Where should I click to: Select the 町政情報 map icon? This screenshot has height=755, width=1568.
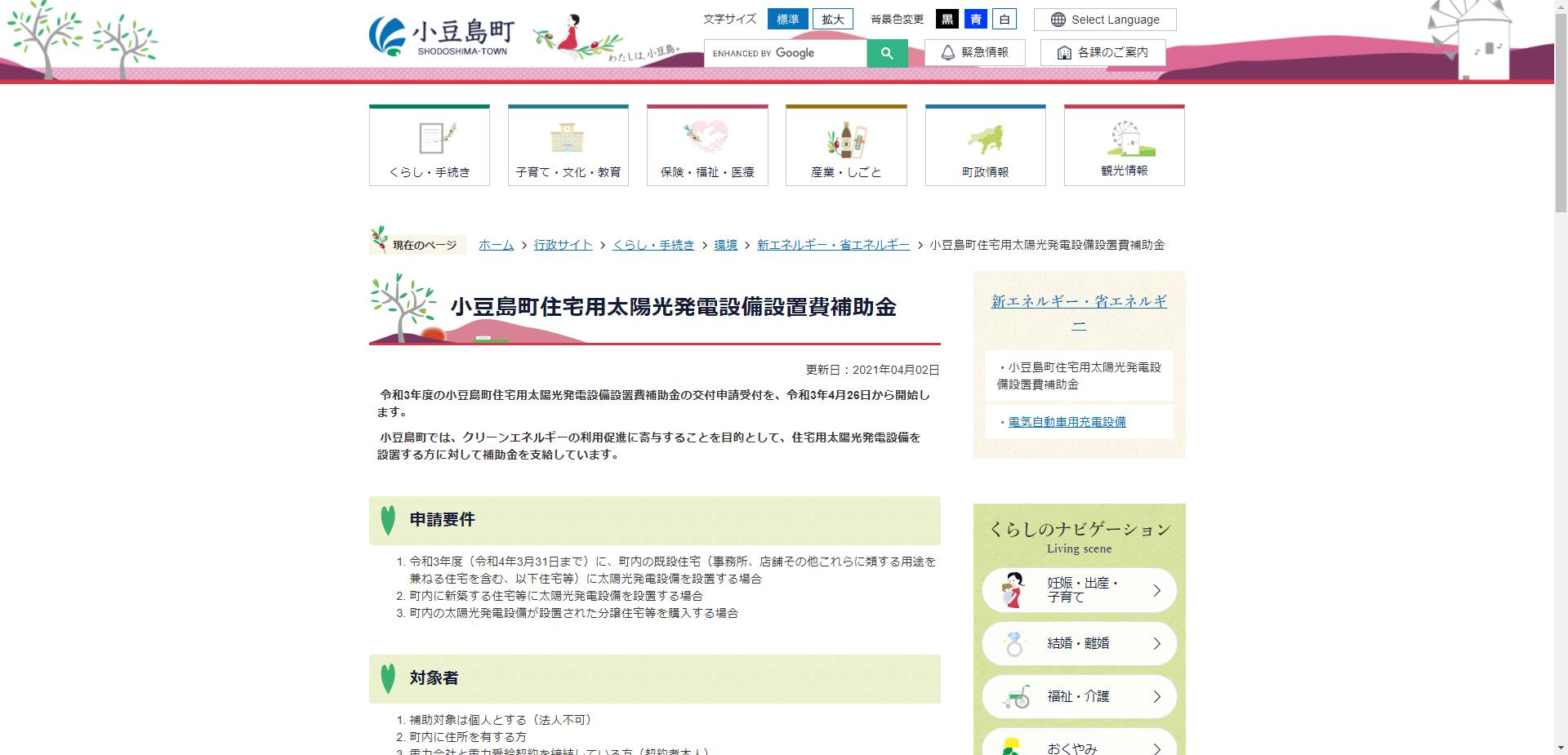pyautogui.click(x=985, y=139)
